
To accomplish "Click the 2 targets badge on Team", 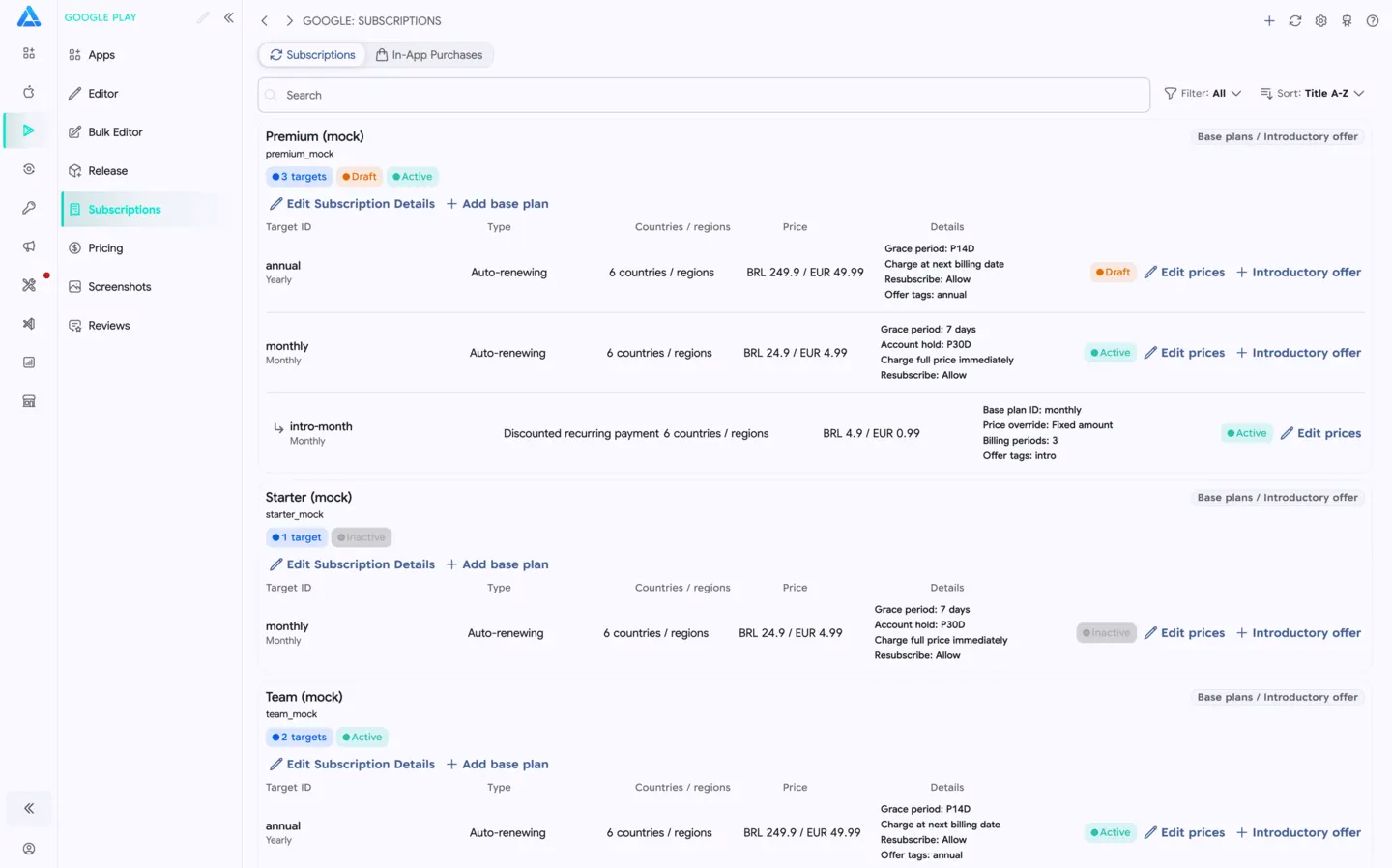I will [299, 738].
